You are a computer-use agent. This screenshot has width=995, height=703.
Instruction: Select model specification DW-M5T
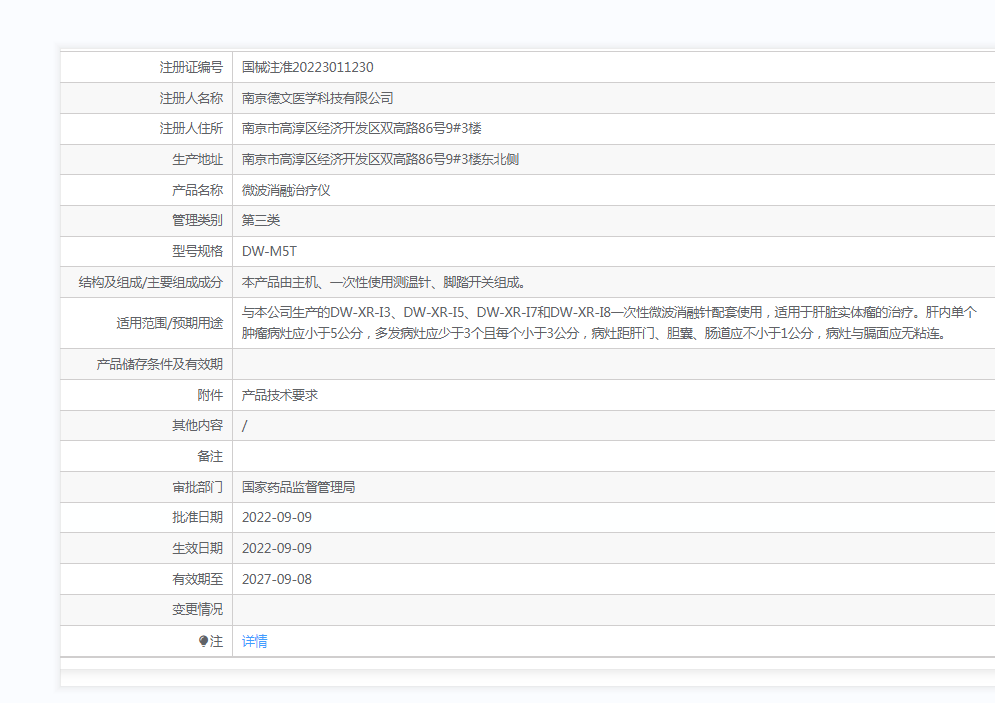pos(269,251)
